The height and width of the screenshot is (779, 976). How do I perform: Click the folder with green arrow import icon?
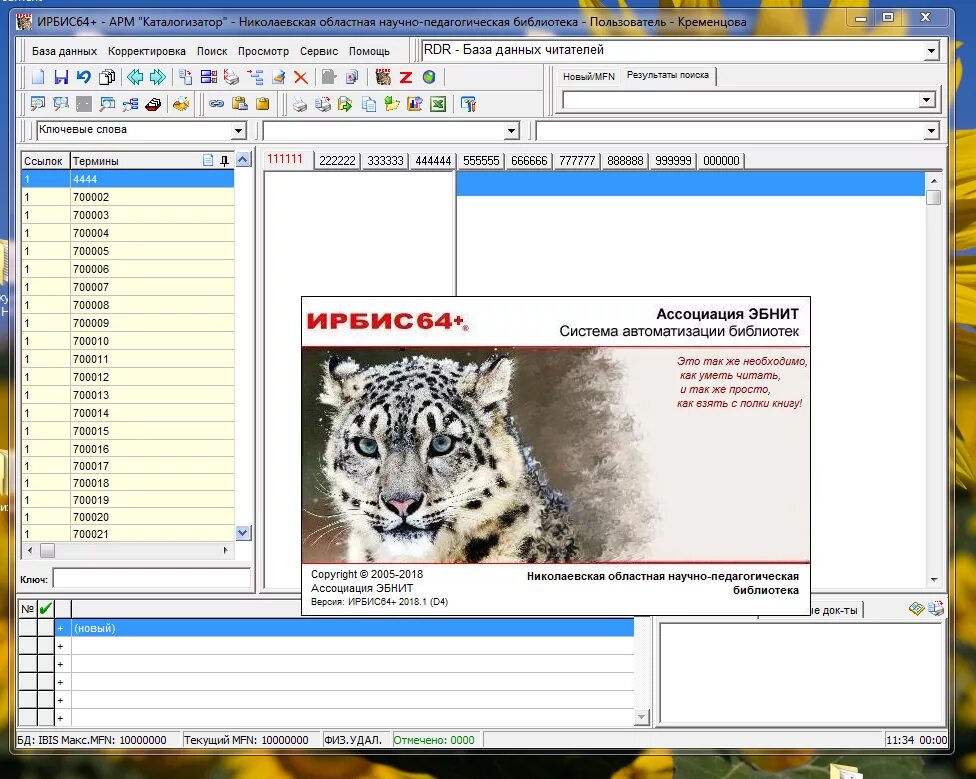(x=392, y=104)
